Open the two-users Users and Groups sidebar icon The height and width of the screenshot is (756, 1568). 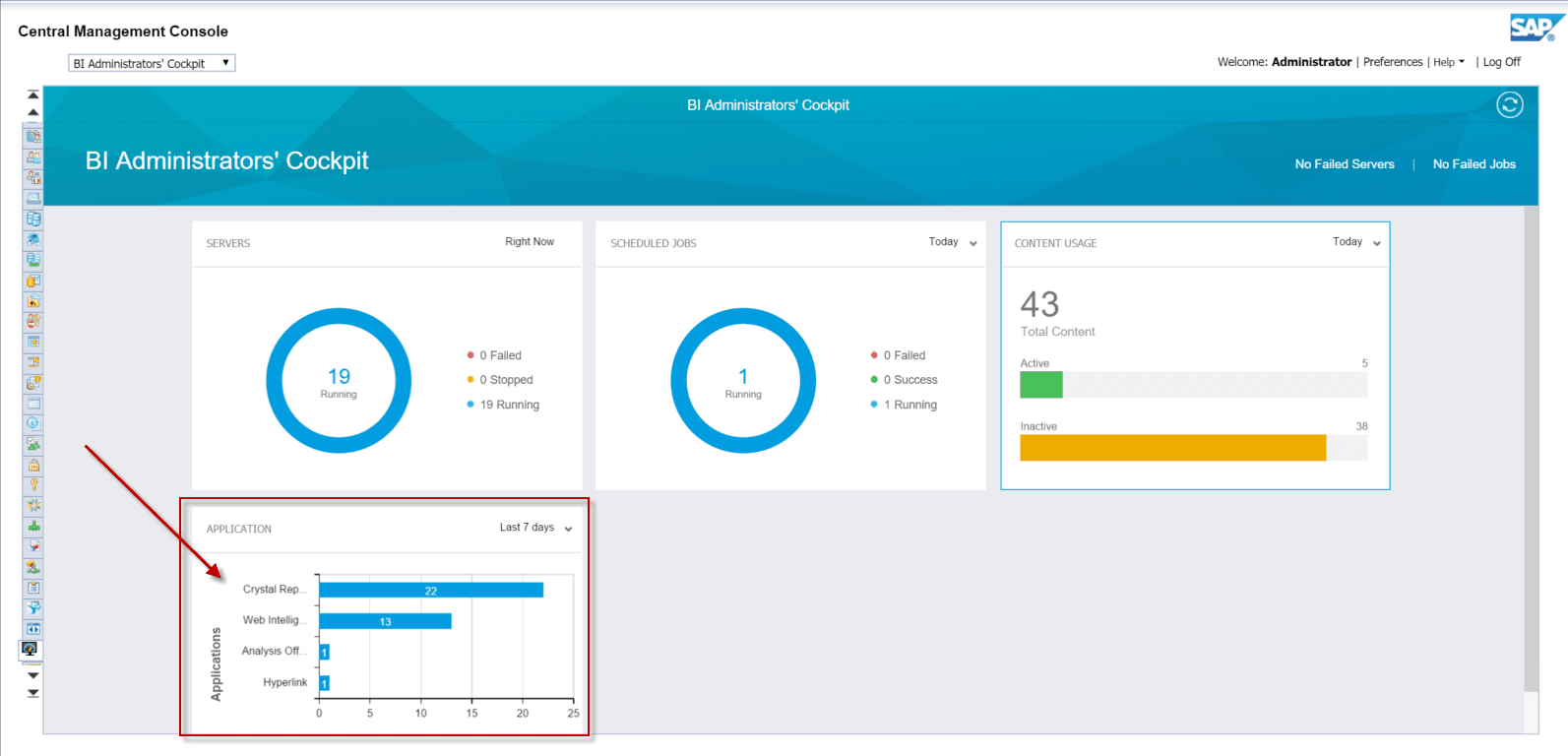pos(33,157)
